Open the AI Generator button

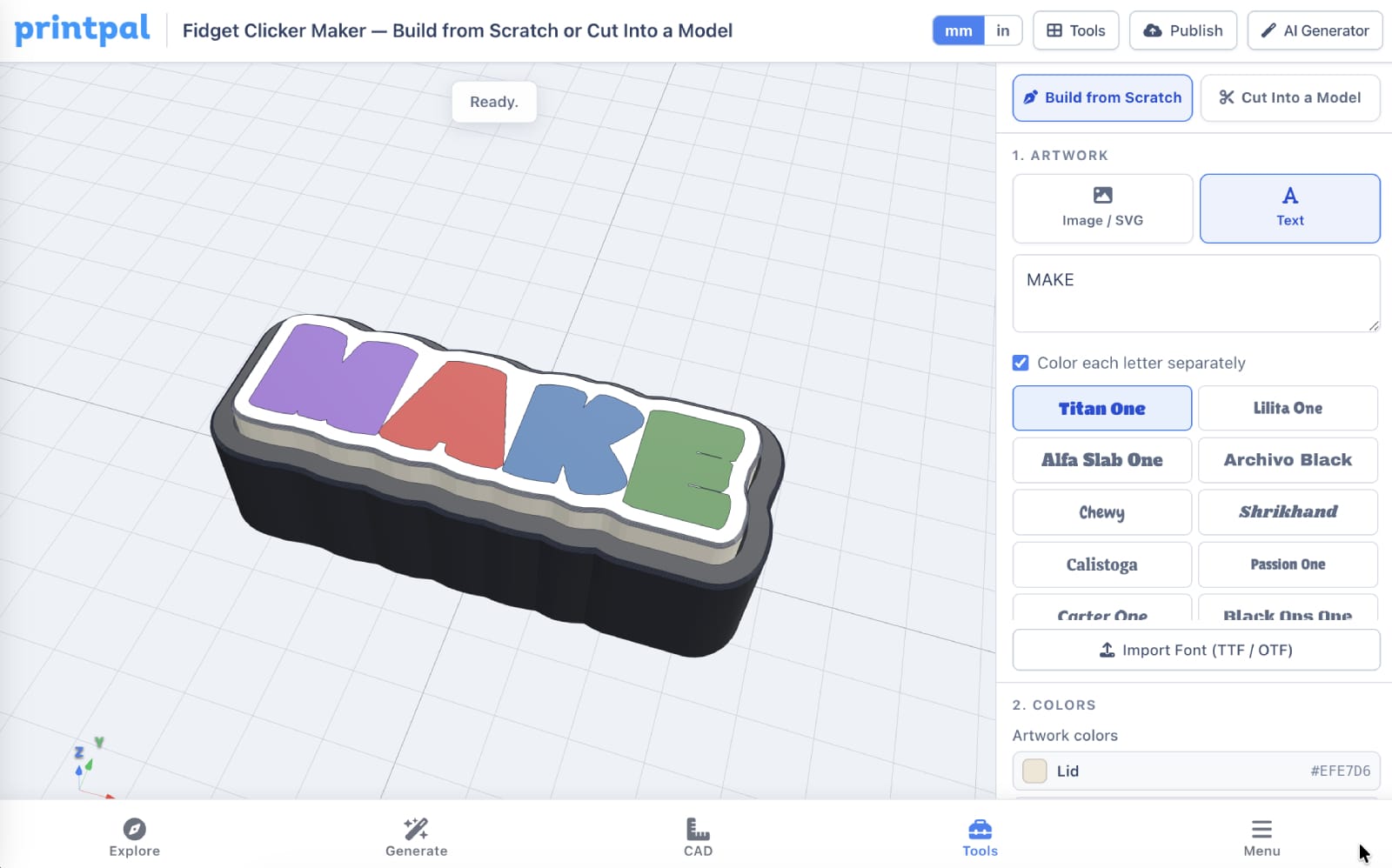pos(1315,30)
